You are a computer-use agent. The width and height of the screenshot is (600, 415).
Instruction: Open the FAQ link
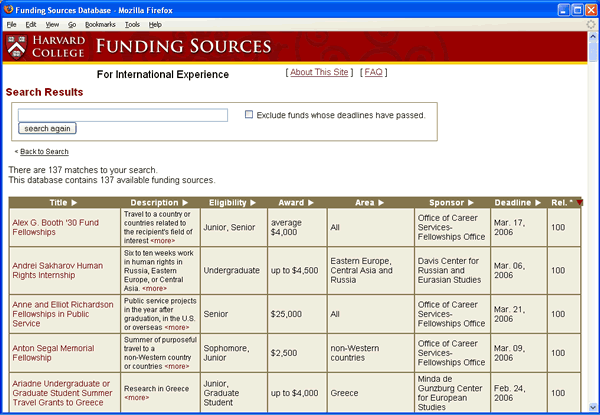tap(373, 72)
